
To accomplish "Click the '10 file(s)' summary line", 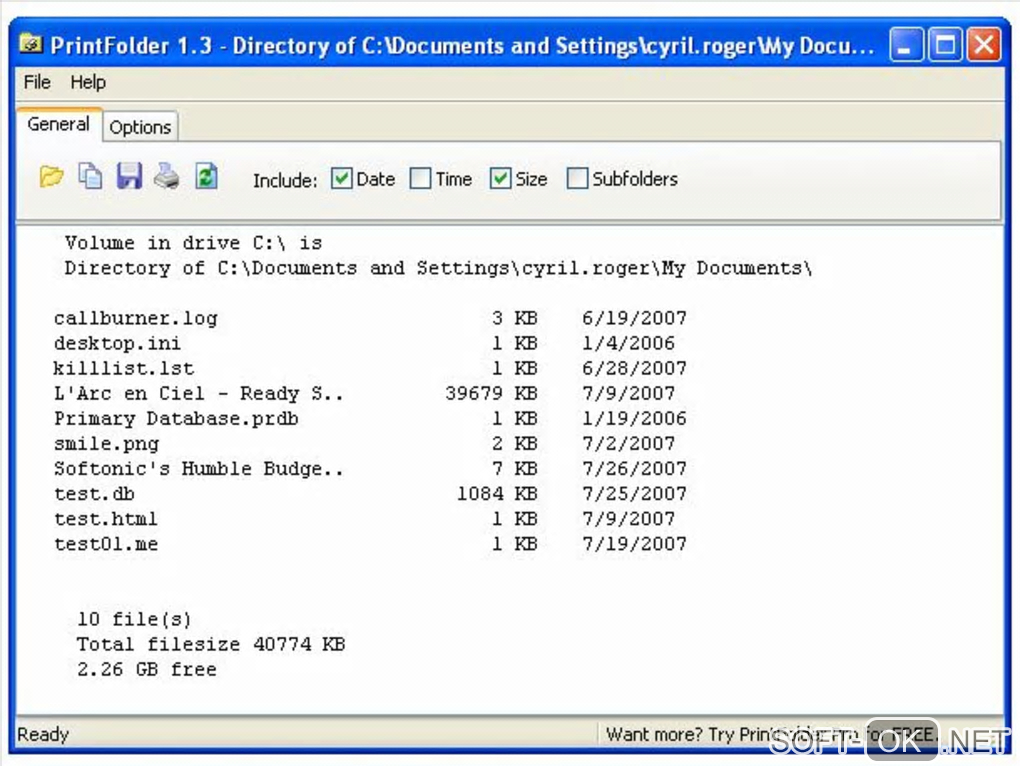I will pos(134,619).
